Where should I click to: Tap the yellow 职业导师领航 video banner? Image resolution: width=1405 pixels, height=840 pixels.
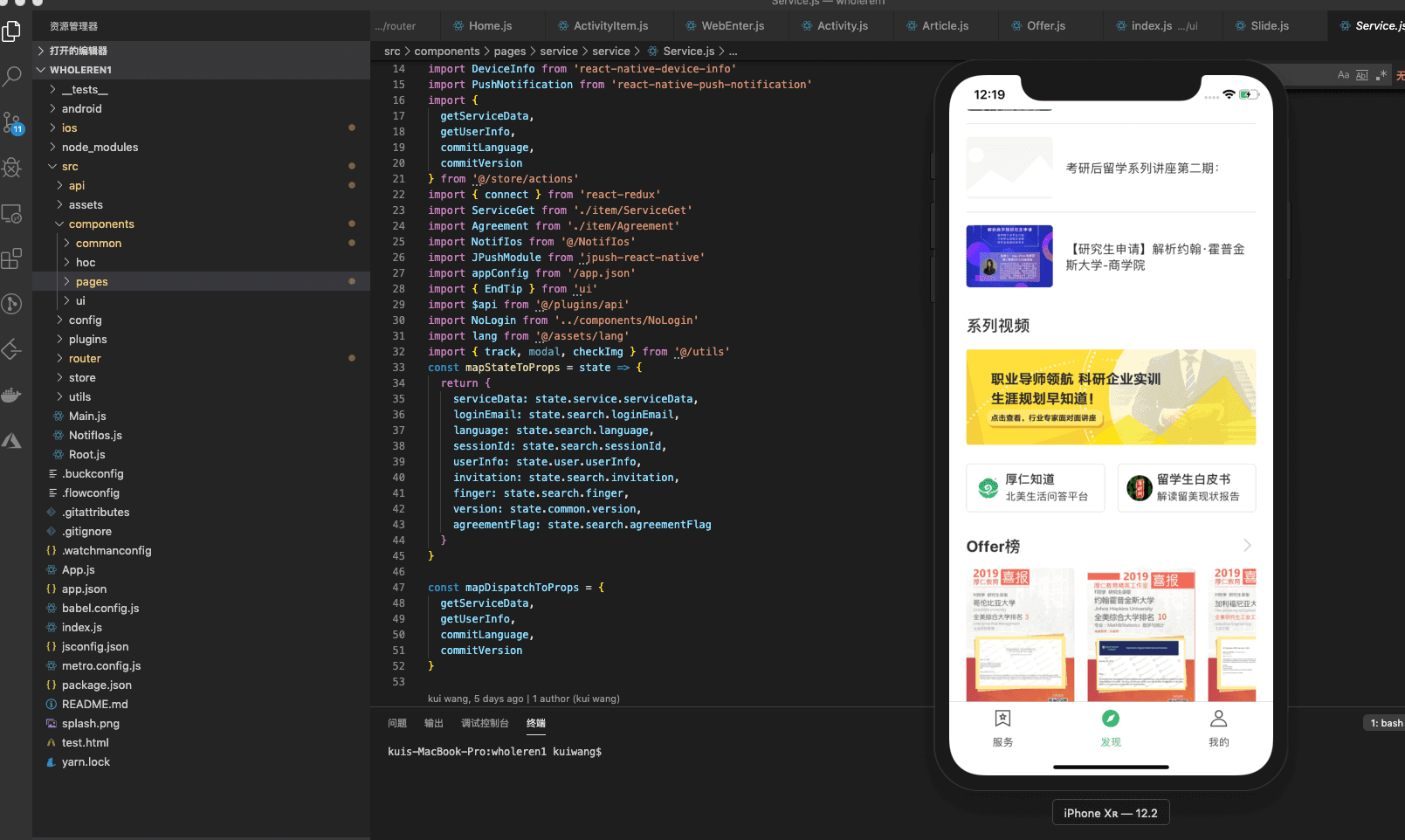click(x=1111, y=397)
